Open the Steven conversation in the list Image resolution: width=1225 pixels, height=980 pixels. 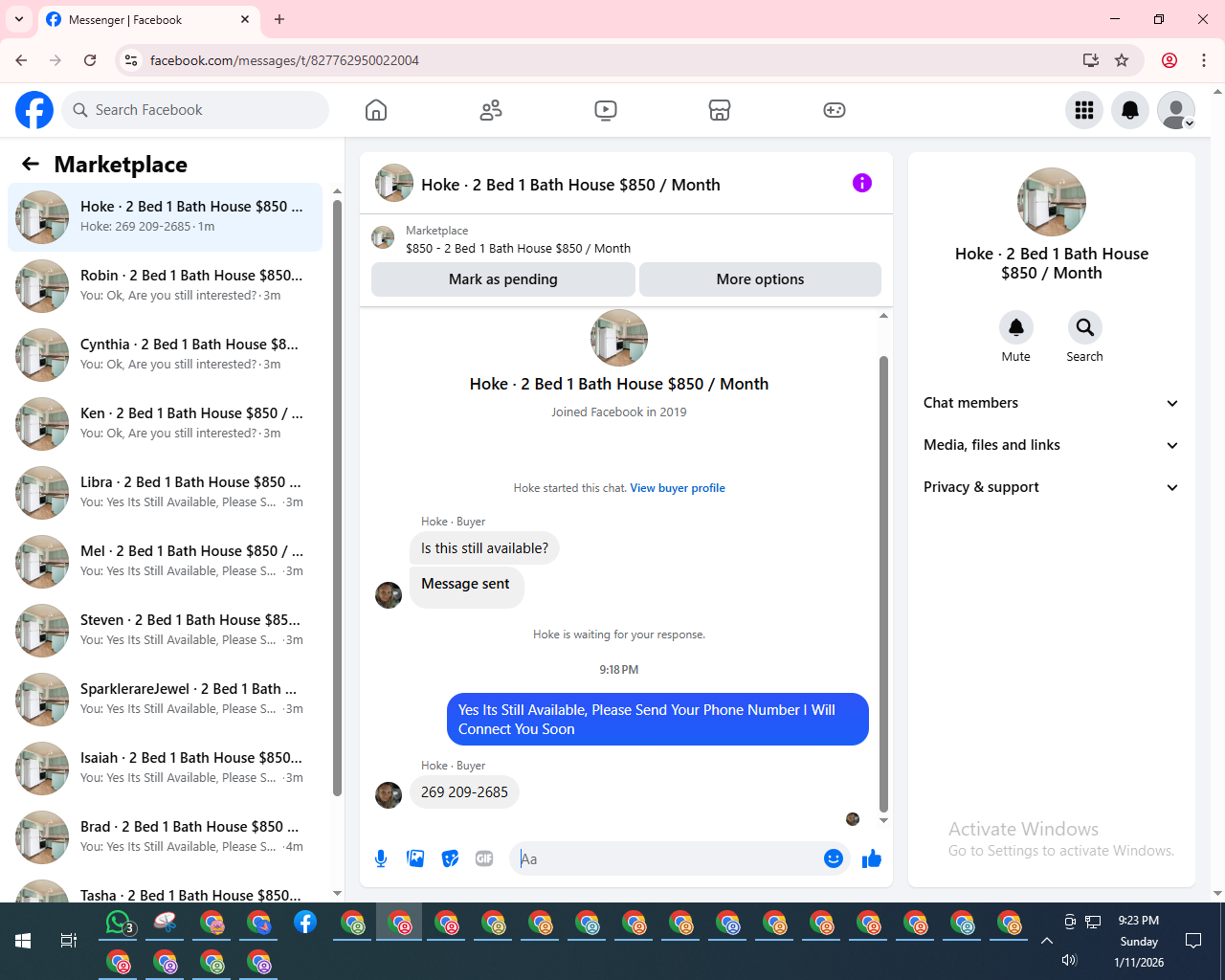(165, 631)
